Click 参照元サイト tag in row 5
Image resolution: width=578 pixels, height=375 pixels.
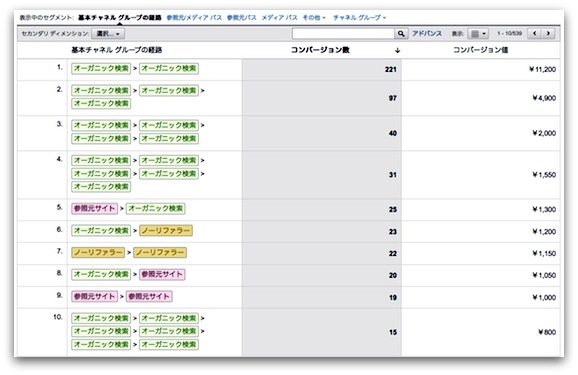94,208
